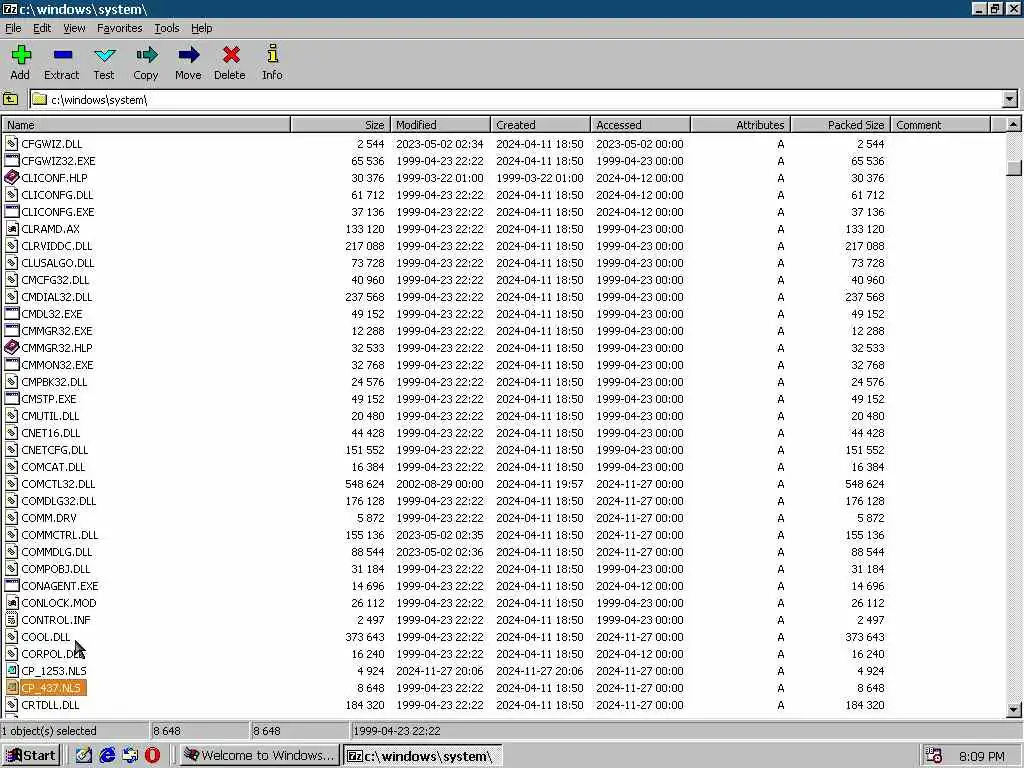Launch Internet Explorer from quick launch
The image size is (1024, 768).
pyautogui.click(x=107, y=755)
